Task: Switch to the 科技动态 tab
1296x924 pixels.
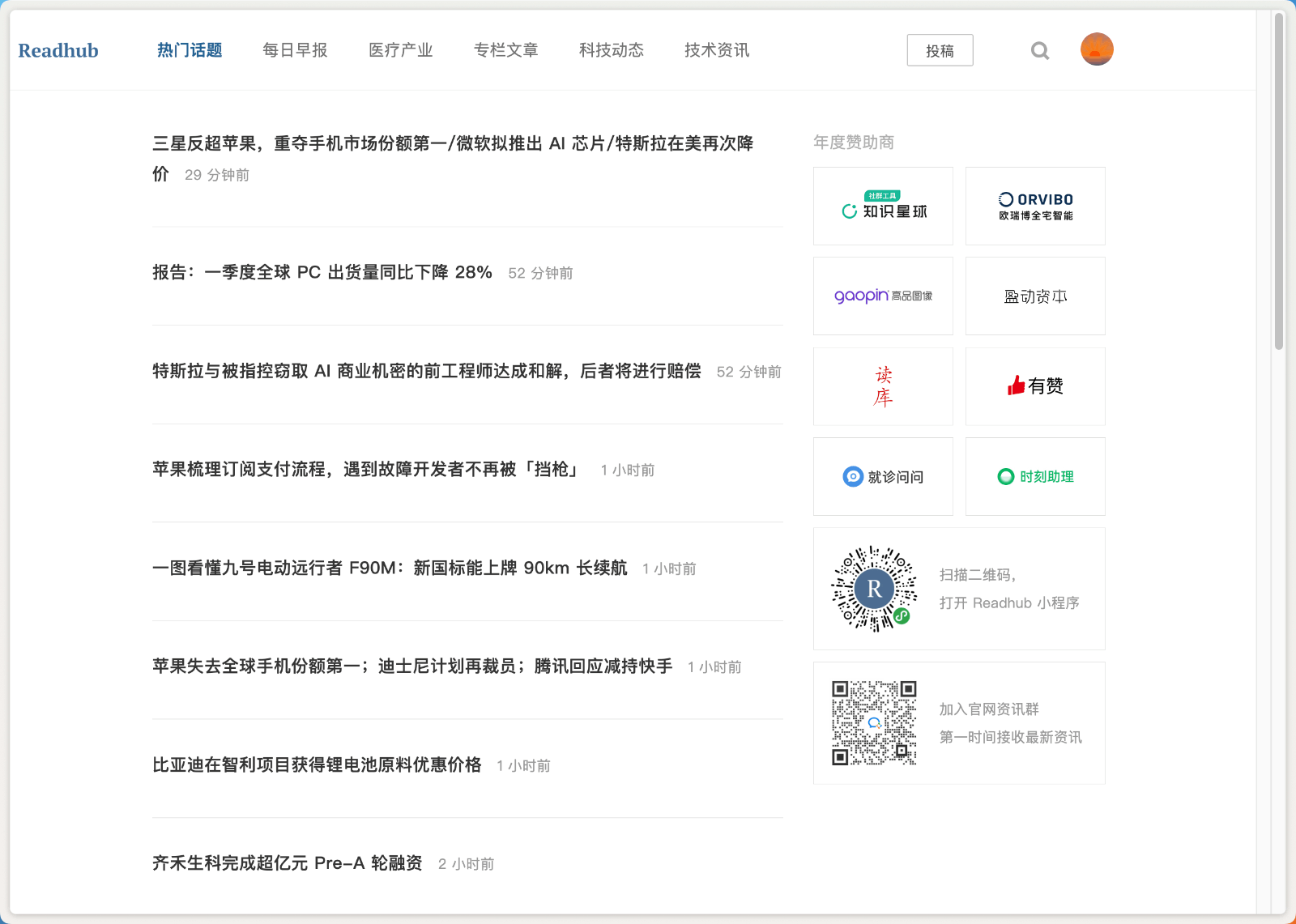Action: pyautogui.click(x=611, y=50)
